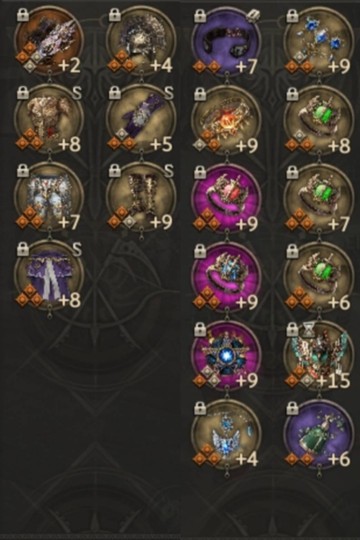
Task: Click the +9 red gem ring on magenta
Action: (227, 198)
